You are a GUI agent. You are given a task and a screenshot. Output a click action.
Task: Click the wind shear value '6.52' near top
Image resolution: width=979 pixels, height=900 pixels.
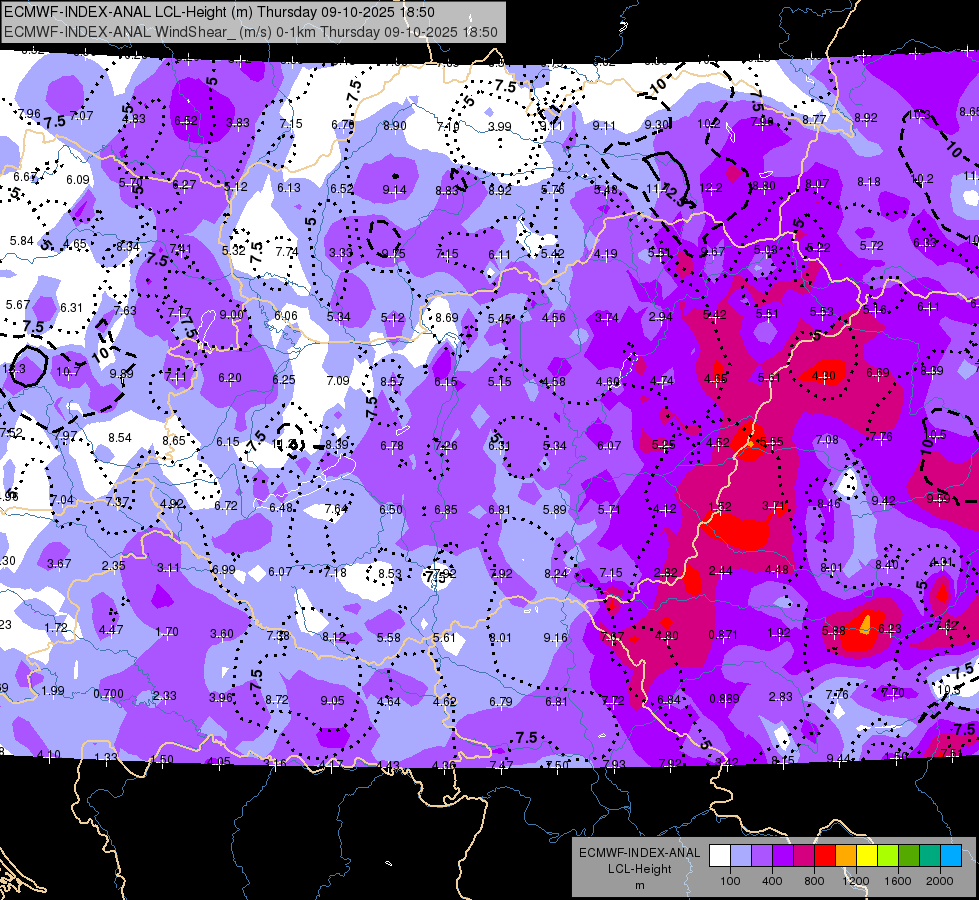click(186, 121)
